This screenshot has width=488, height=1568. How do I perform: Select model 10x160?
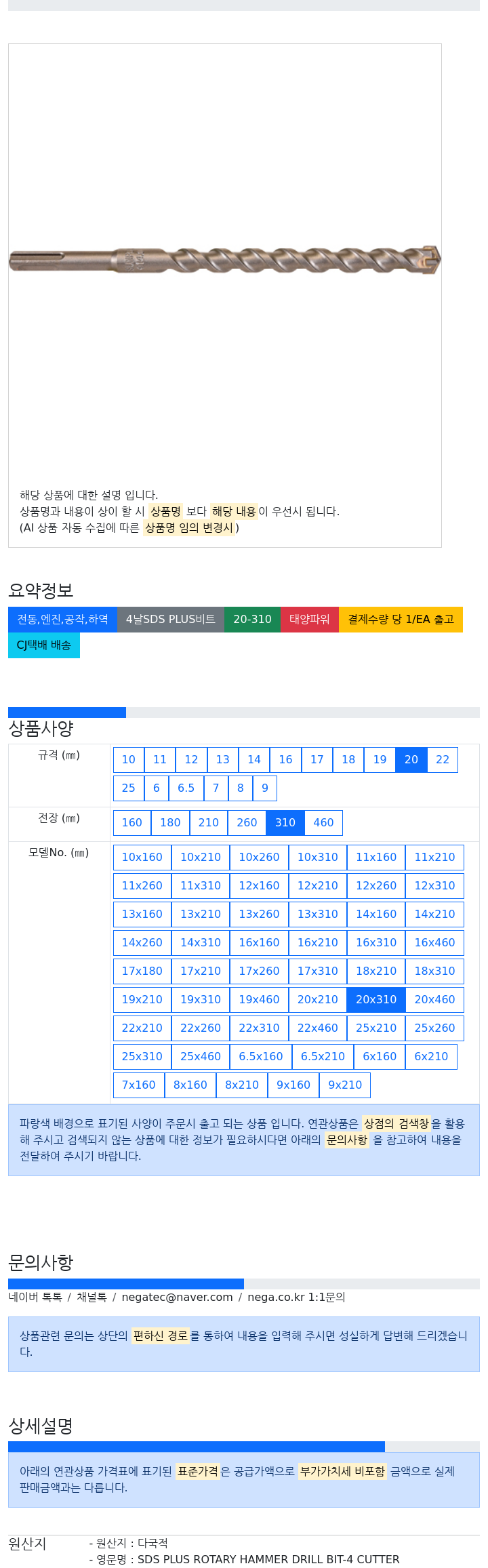142,857
